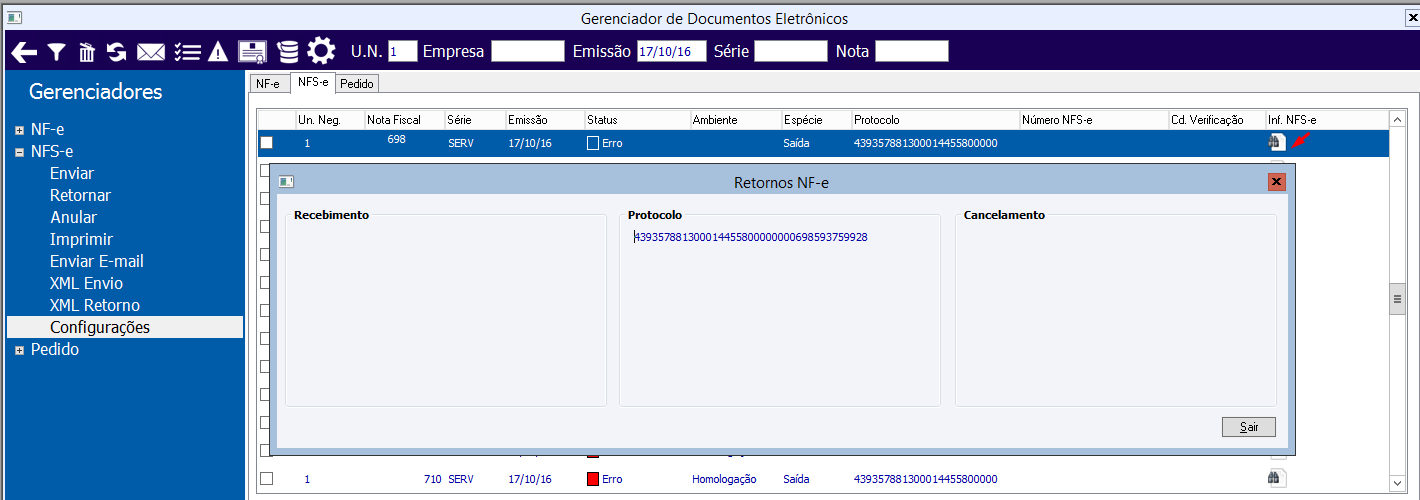Click the nota fiscal number 698 cell

(x=396, y=140)
